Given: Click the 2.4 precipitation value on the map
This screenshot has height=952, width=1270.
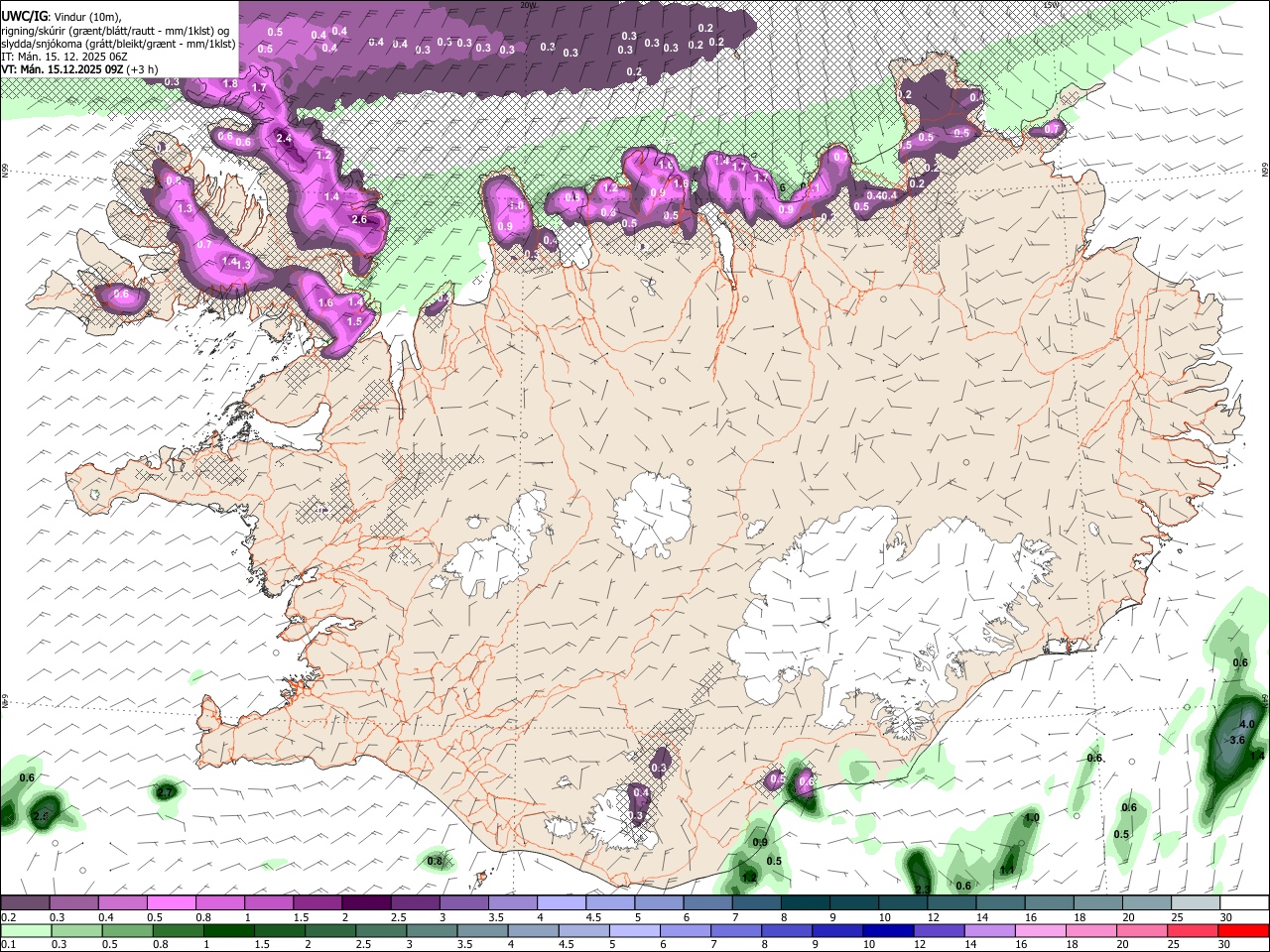Looking at the screenshot, I should [284, 138].
